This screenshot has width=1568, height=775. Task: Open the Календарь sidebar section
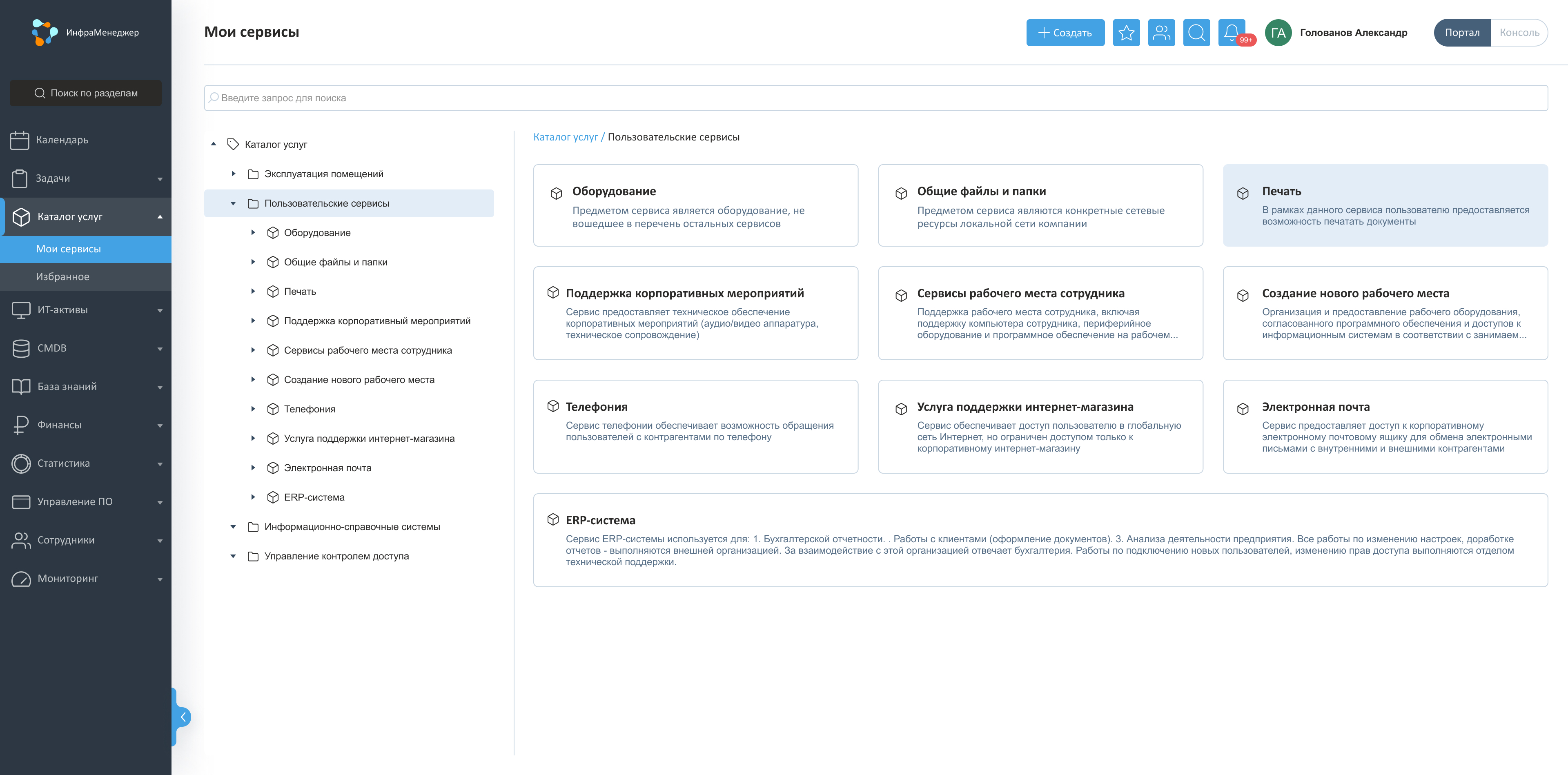pos(61,140)
